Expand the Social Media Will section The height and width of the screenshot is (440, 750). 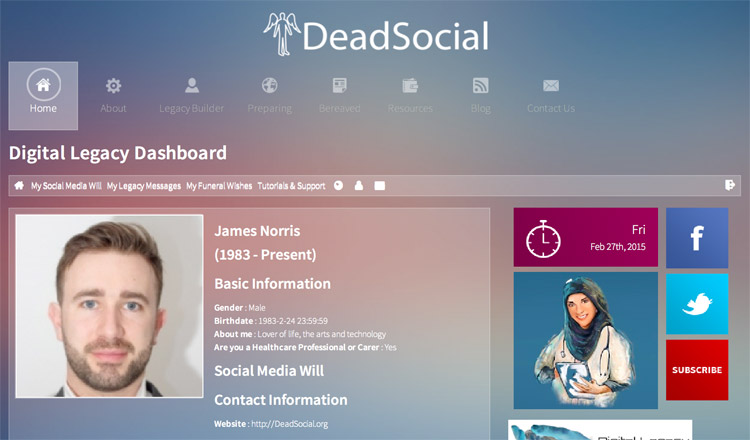[x=269, y=371]
